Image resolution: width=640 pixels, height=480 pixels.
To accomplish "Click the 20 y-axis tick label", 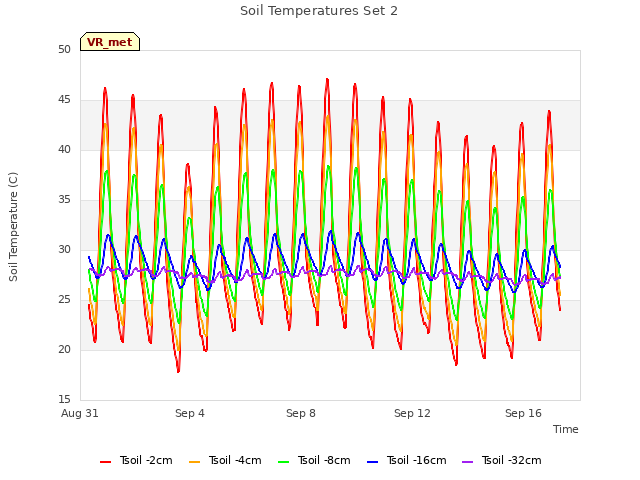I will tap(64, 349).
